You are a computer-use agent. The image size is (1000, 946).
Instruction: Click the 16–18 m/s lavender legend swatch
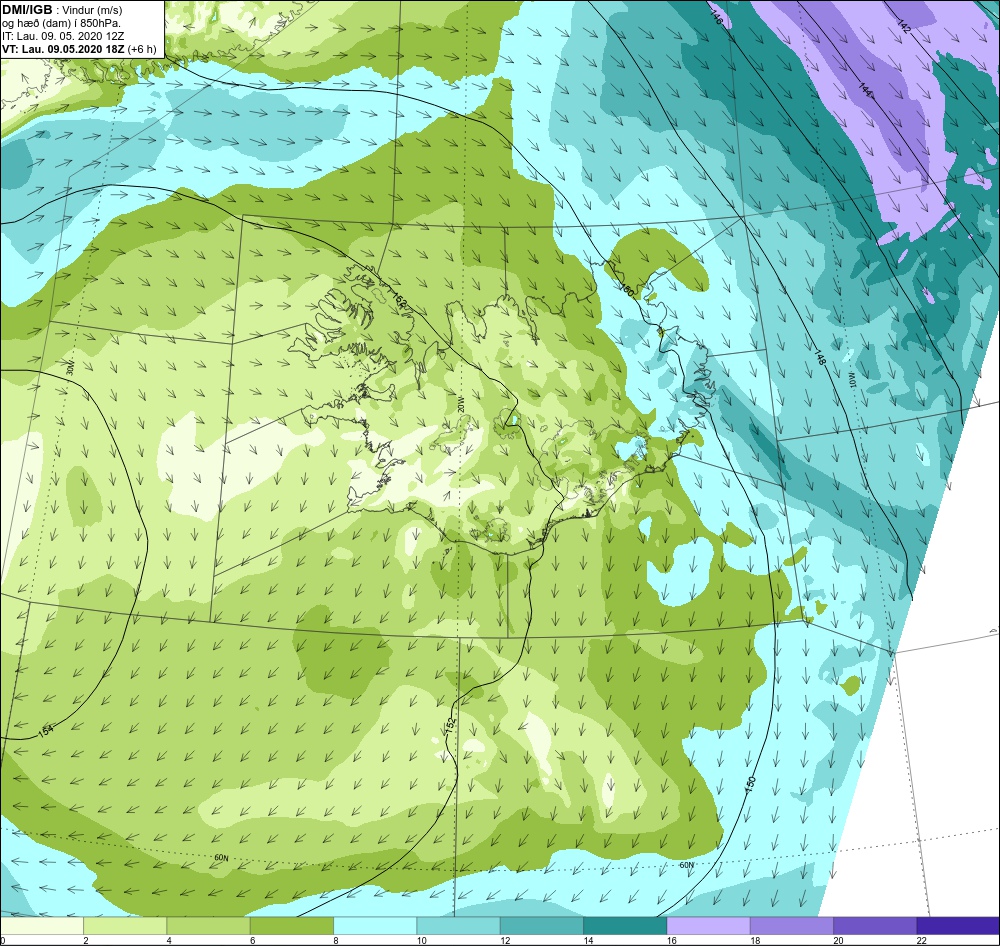tap(709, 925)
